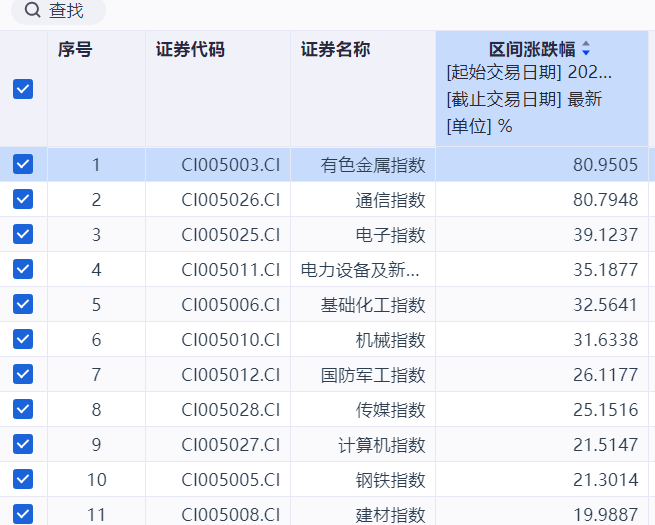
Task: Click the 国防军工指数 name cell
Action: [x=363, y=375]
